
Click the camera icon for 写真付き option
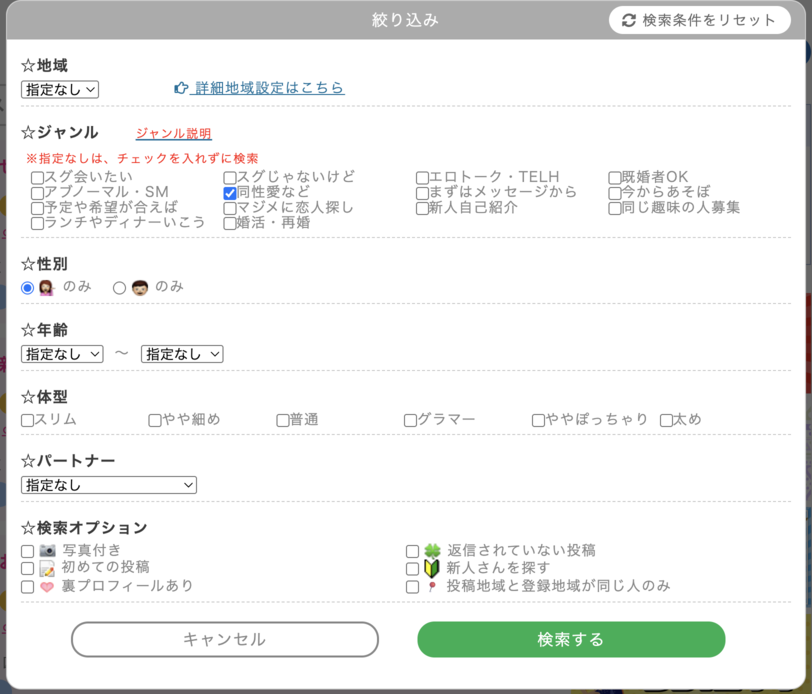[x=47, y=551]
